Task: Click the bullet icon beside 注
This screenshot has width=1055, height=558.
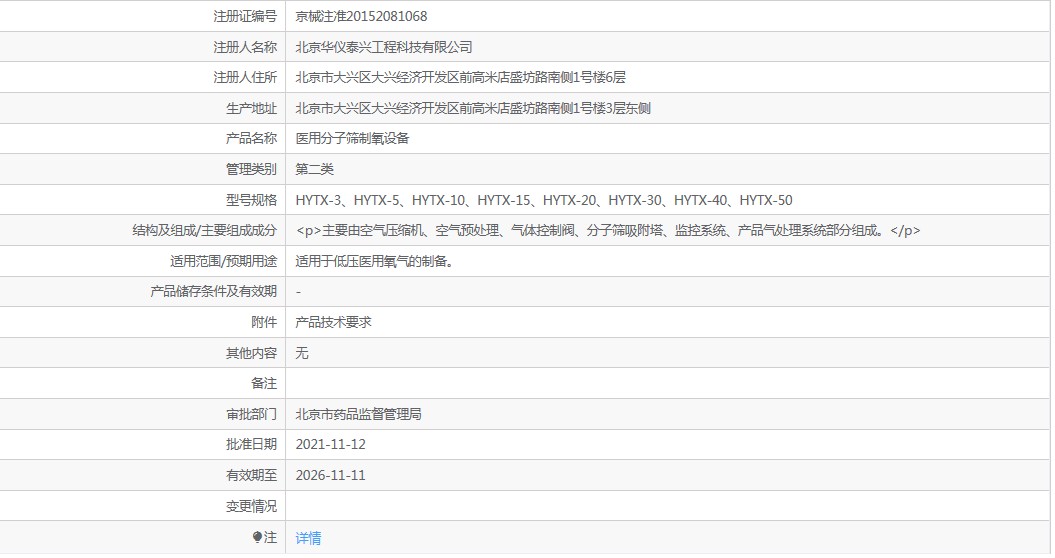Action: (257, 537)
